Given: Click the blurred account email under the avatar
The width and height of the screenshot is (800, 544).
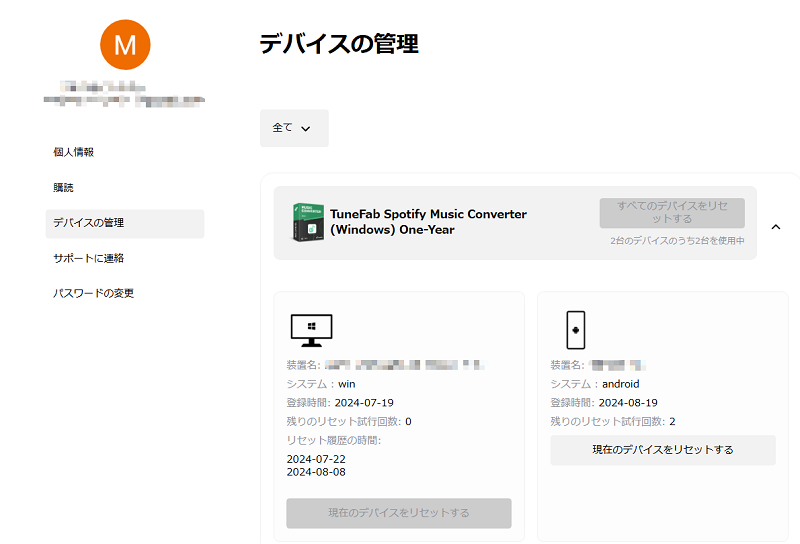Looking at the screenshot, I should coord(125,100).
